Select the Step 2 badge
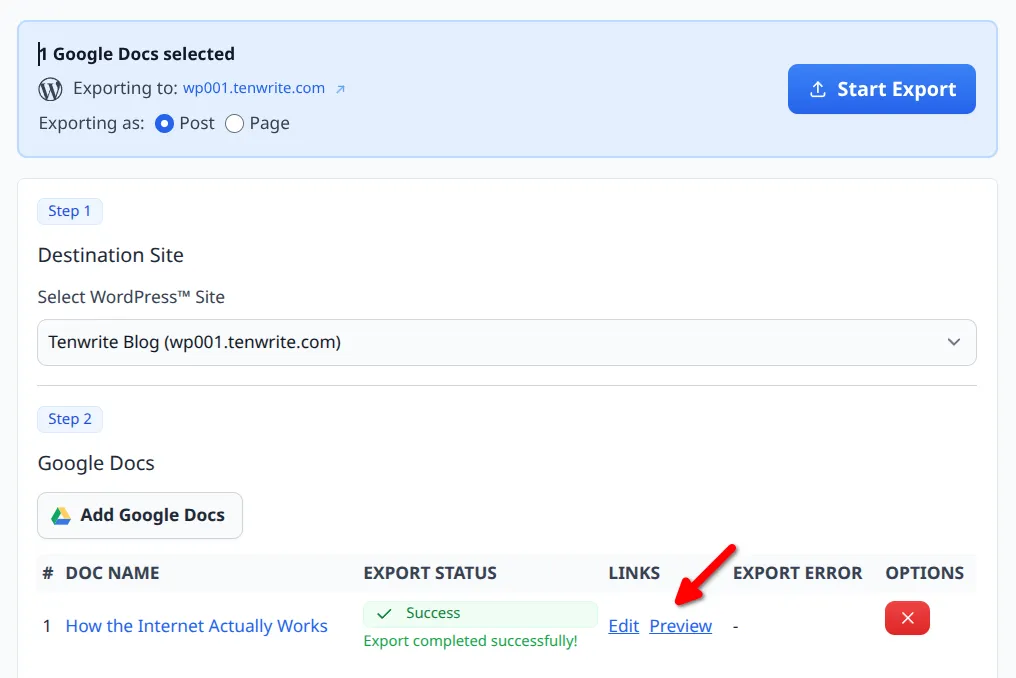 coord(70,419)
